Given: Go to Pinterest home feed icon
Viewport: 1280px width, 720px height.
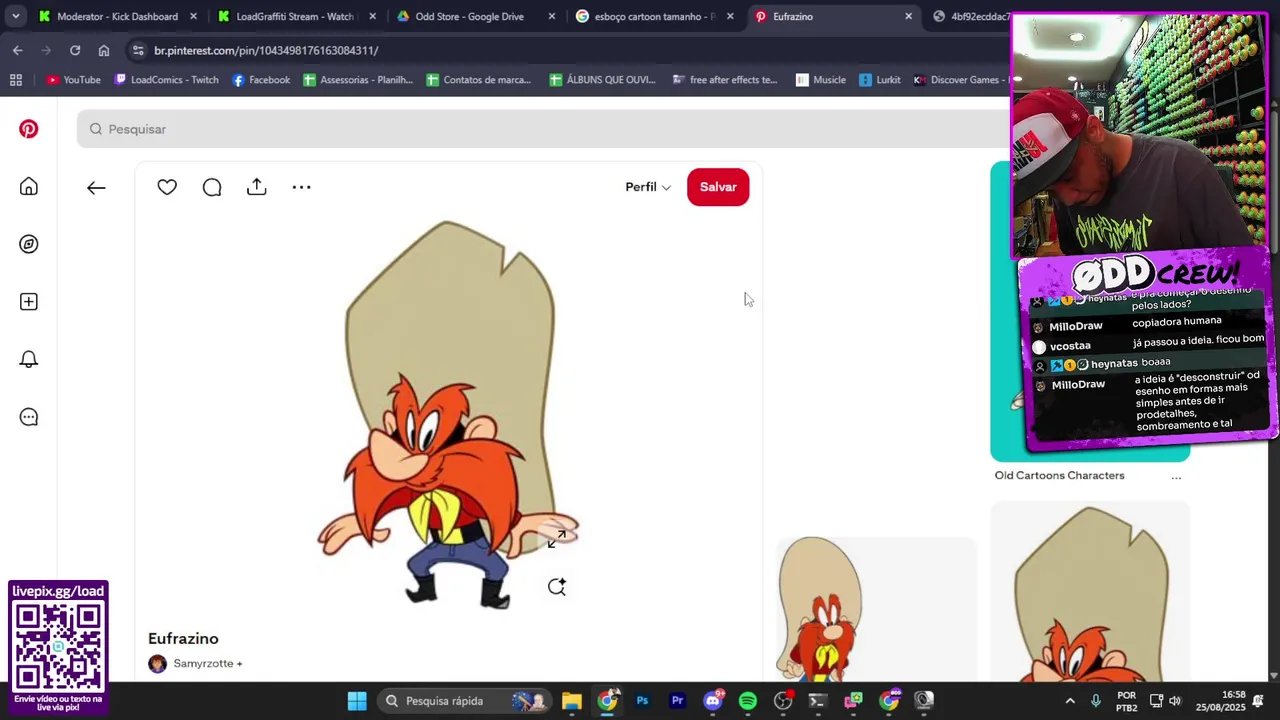Looking at the screenshot, I should pos(29,187).
